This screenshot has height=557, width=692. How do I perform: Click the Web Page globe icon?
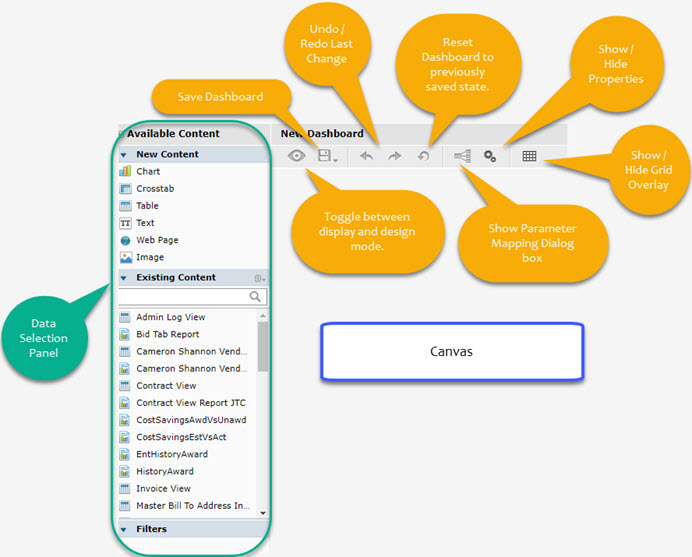[x=125, y=241]
